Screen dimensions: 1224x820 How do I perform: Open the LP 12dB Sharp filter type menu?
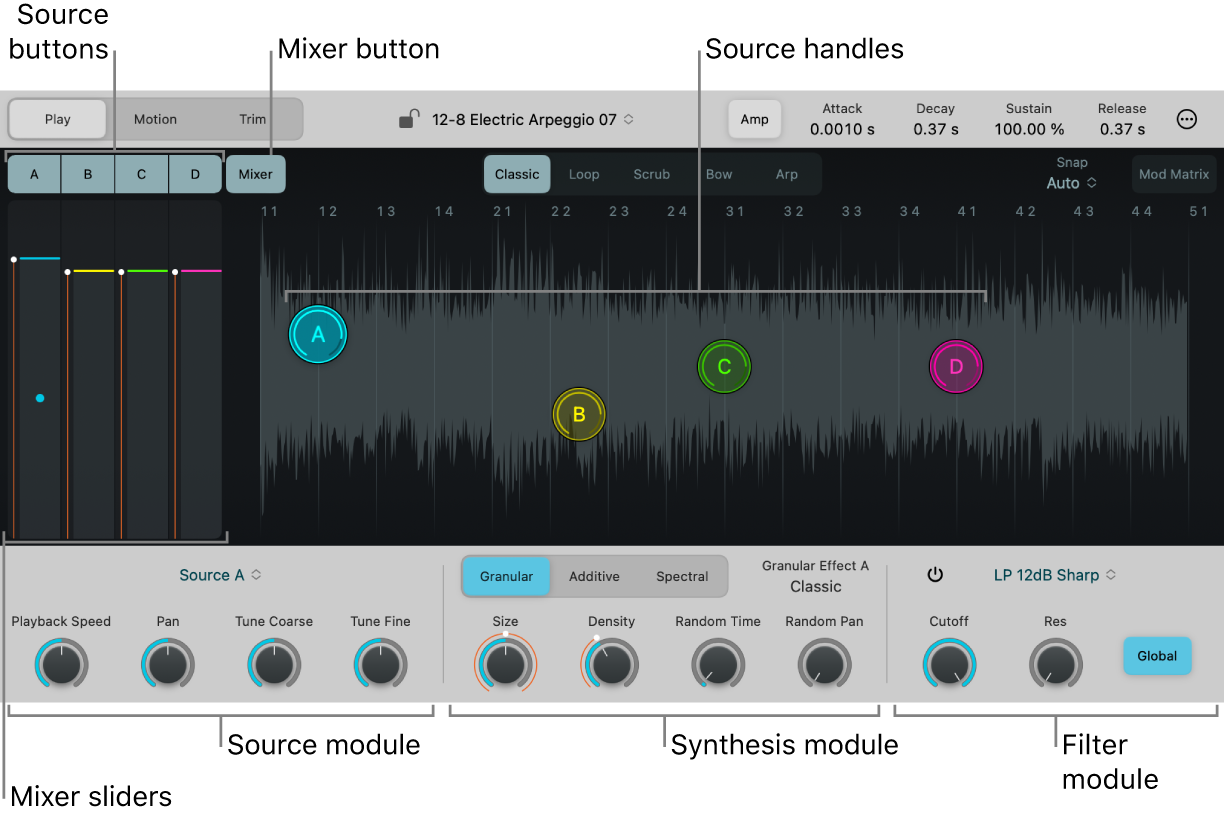[1055, 575]
